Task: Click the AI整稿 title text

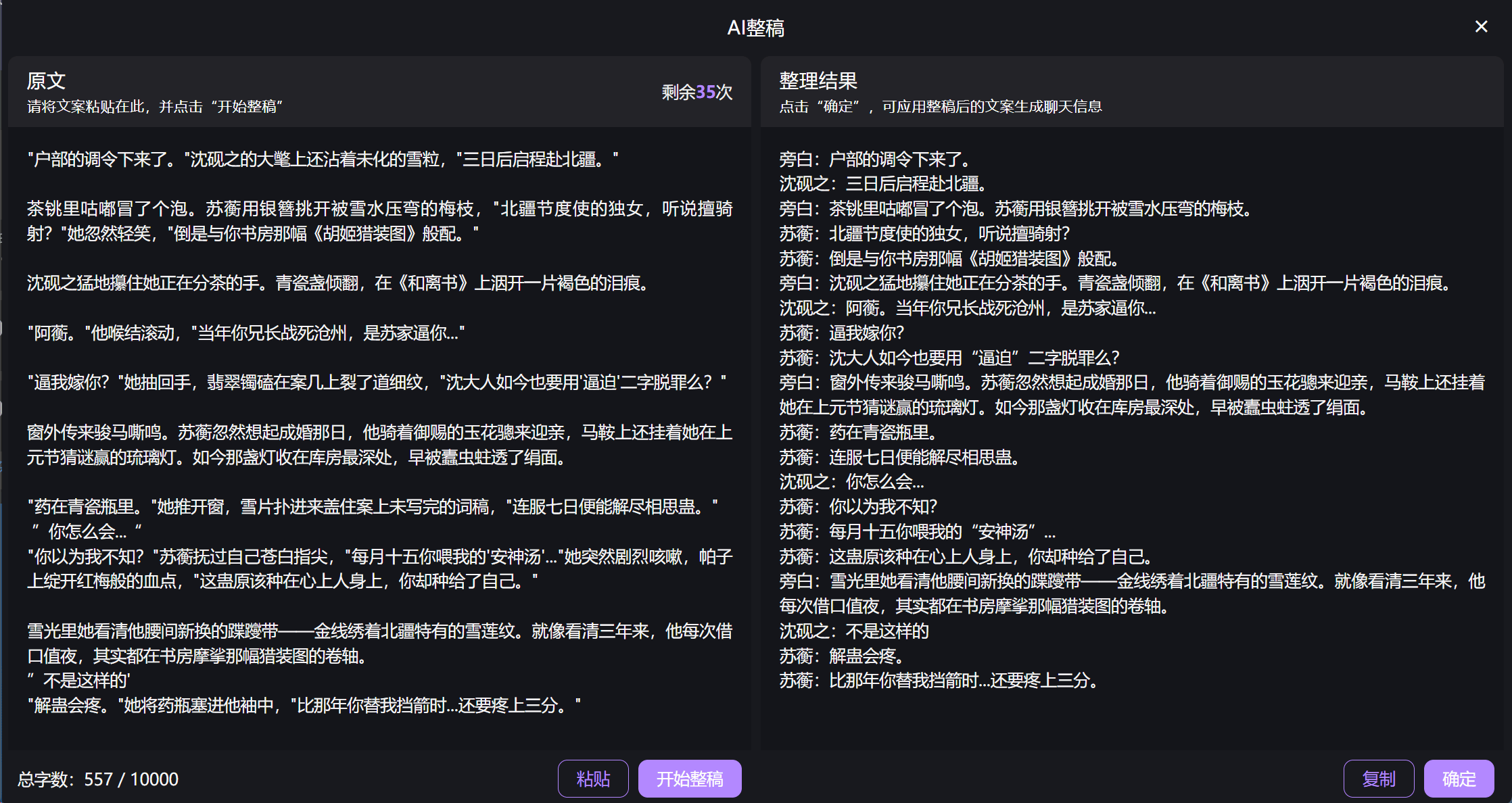Action: pos(755,28)
